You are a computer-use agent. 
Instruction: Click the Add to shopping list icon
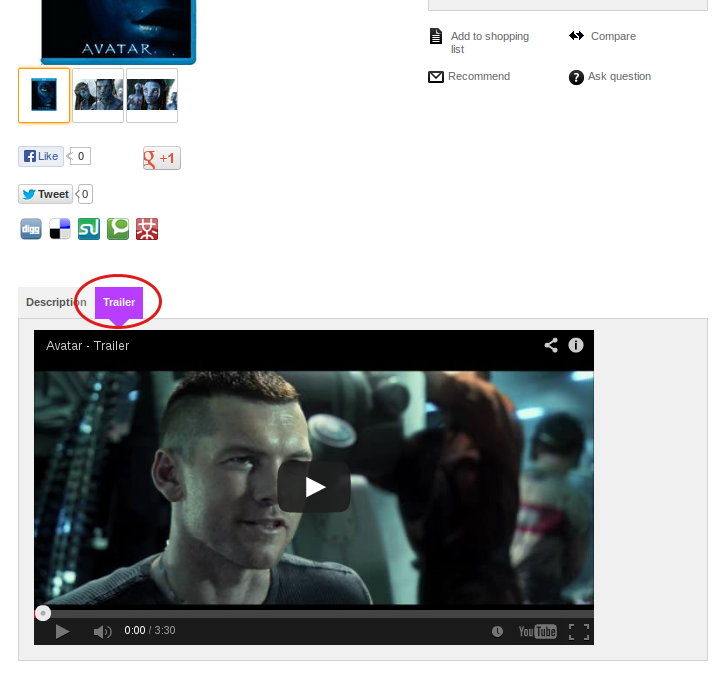pos(436,36)
